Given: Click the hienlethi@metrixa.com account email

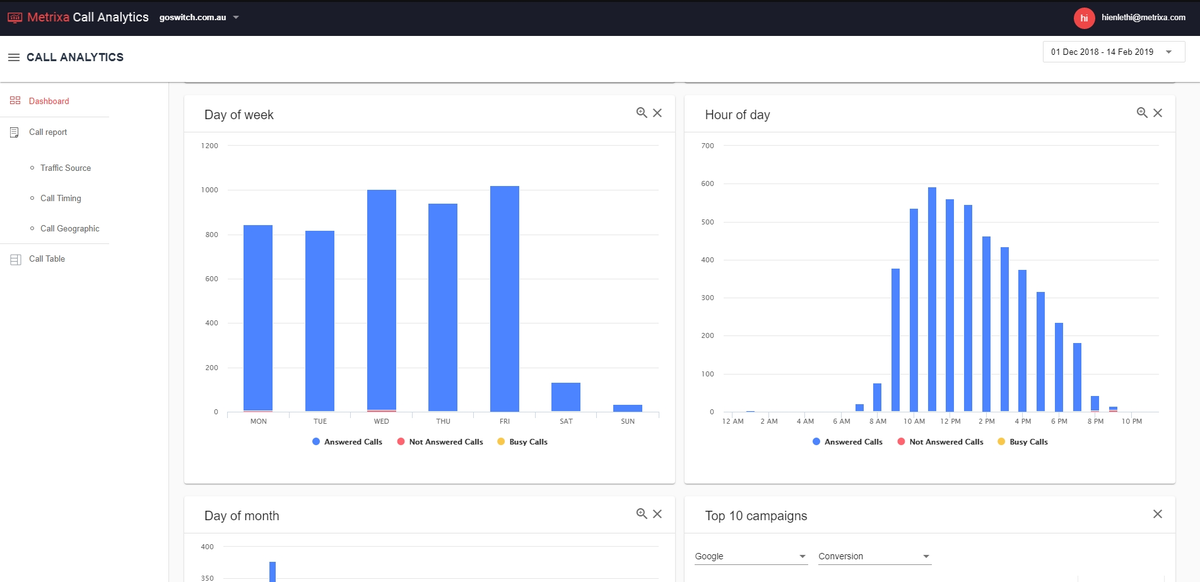Looking at the screenshot, I should (x=1143, y=18).
